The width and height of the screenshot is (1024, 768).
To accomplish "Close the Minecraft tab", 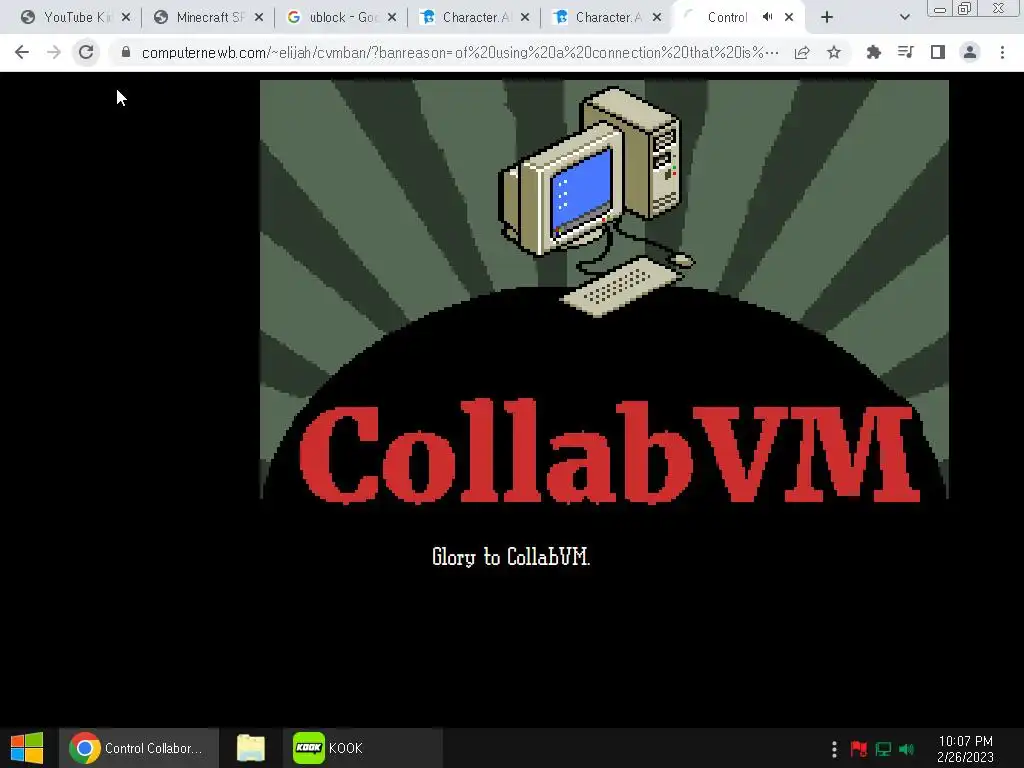I will coord(259,17).
